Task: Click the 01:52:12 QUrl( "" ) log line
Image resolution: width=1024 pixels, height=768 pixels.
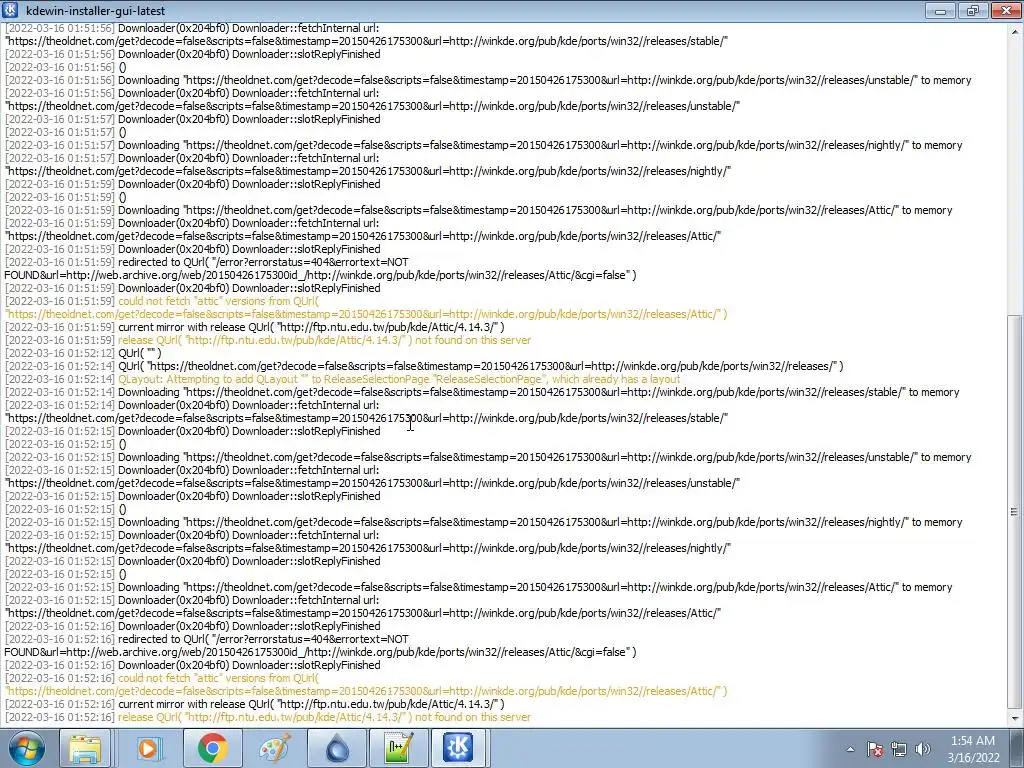Action: [x=83, y=353]
